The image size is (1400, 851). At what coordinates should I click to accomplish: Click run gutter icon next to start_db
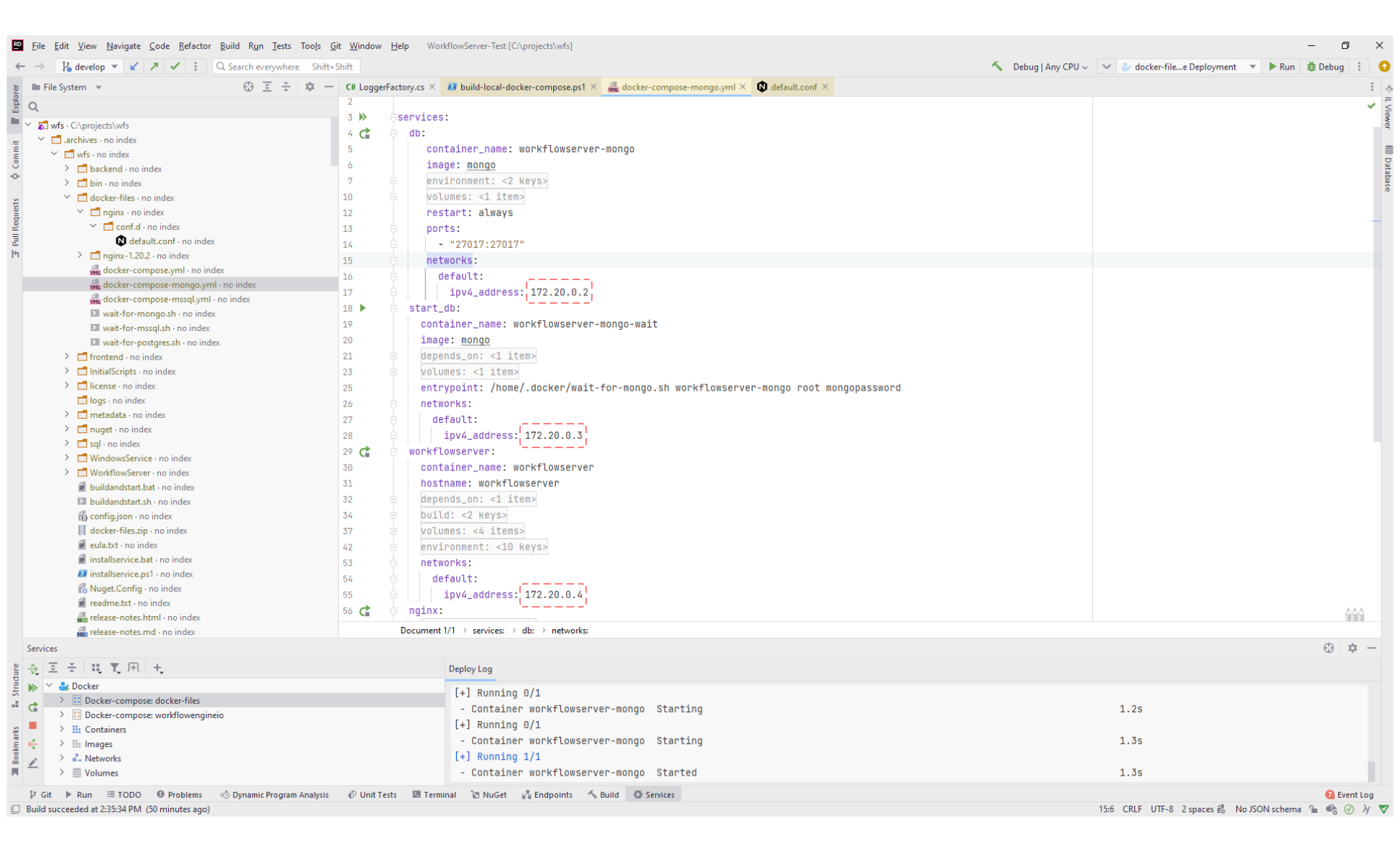[x=363, y=308]
